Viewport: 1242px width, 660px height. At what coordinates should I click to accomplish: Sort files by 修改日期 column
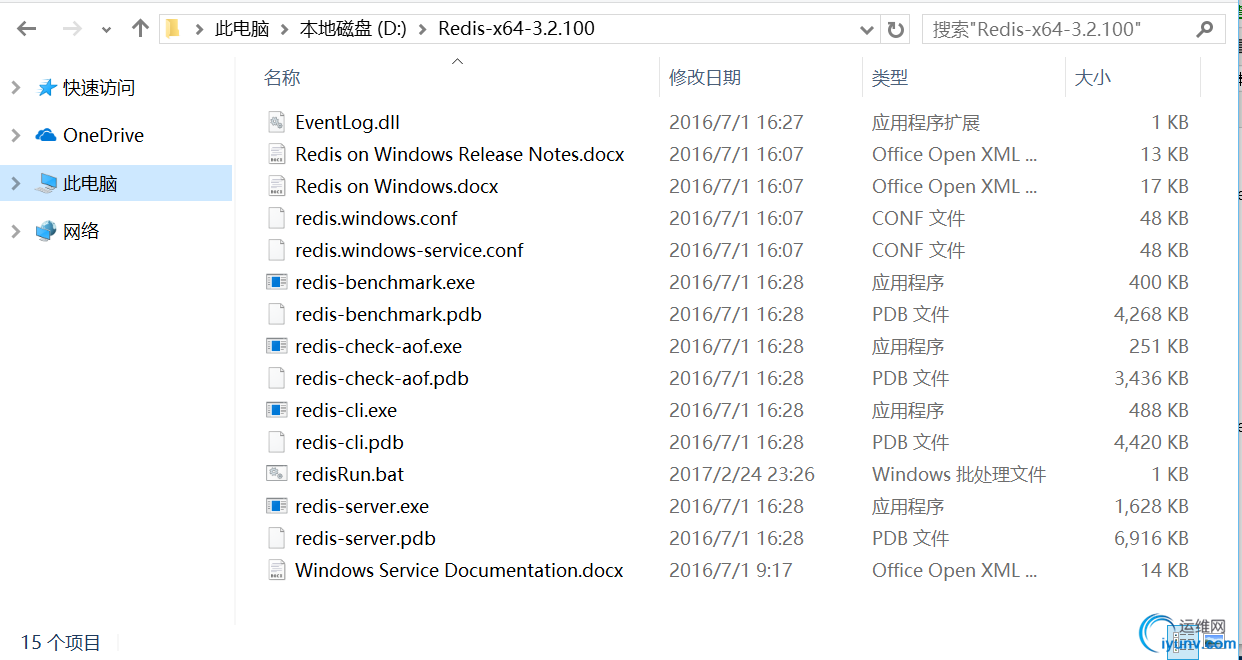[705, 77]
